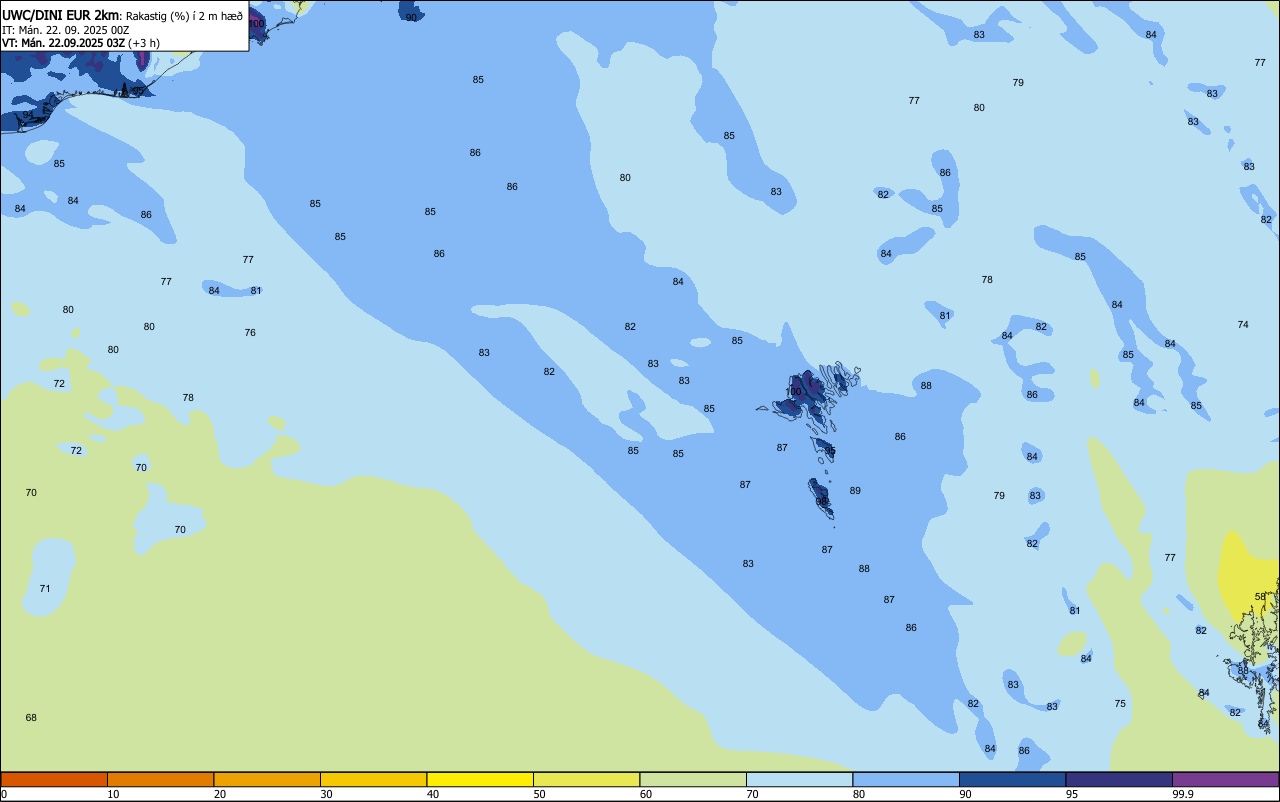Select the map value '74'
This screenshot has width=1280, height=802.
tap(1243, 325)
